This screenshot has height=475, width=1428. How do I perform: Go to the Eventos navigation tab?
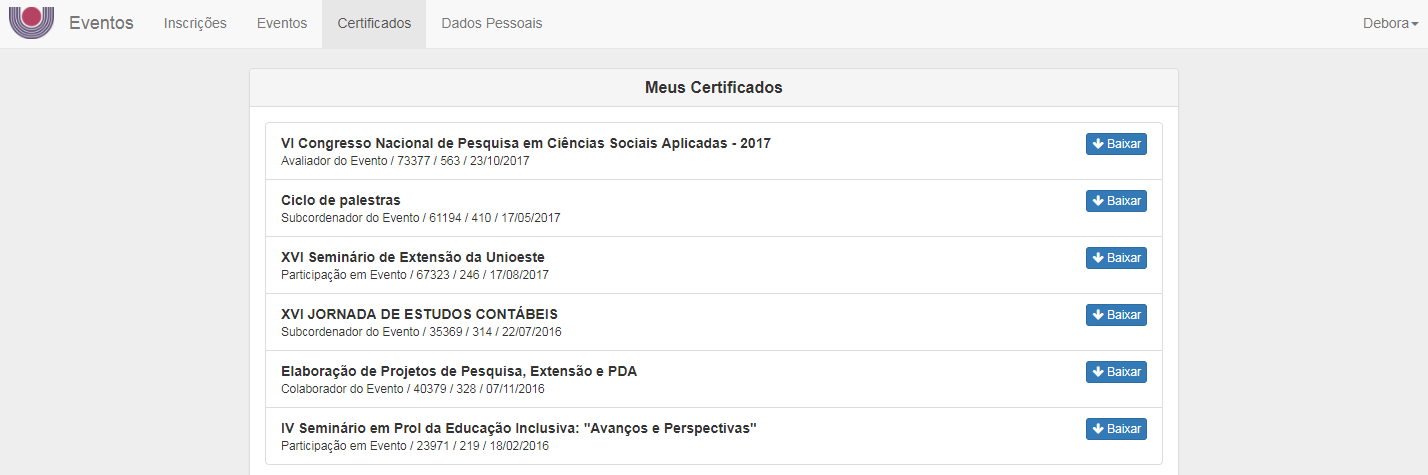coord(282,24)
